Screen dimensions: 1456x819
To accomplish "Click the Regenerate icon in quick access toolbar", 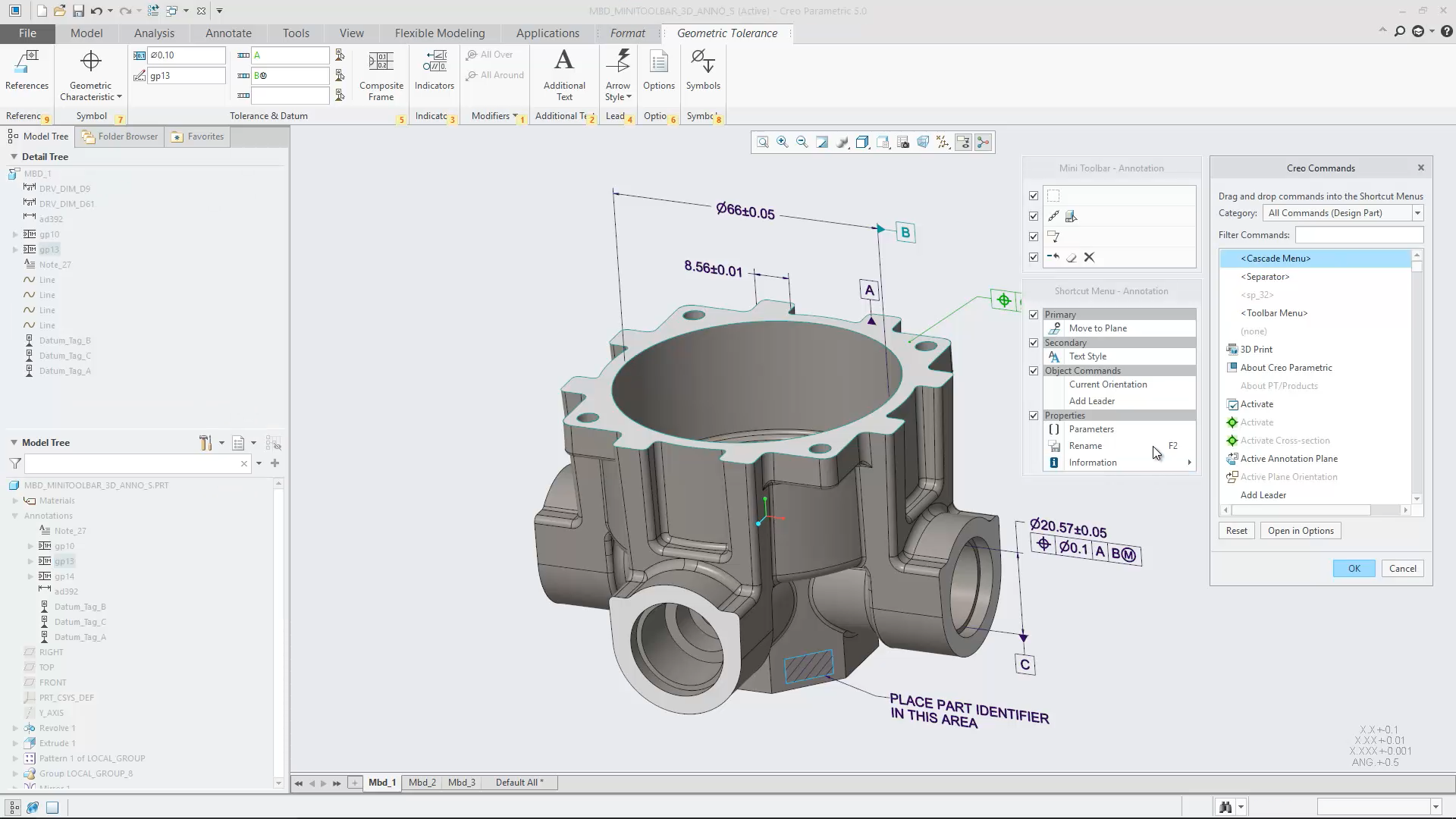I will [153, 11].
